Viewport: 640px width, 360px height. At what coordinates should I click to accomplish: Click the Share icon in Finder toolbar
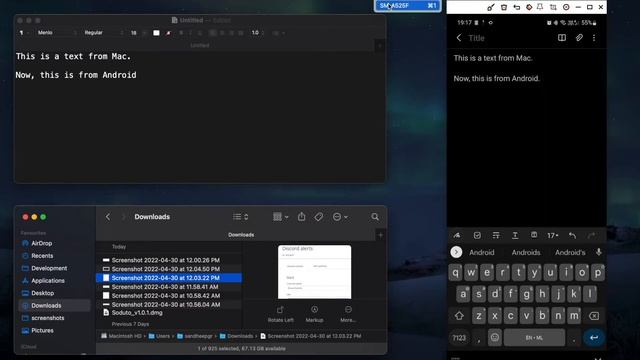(302, 216)
